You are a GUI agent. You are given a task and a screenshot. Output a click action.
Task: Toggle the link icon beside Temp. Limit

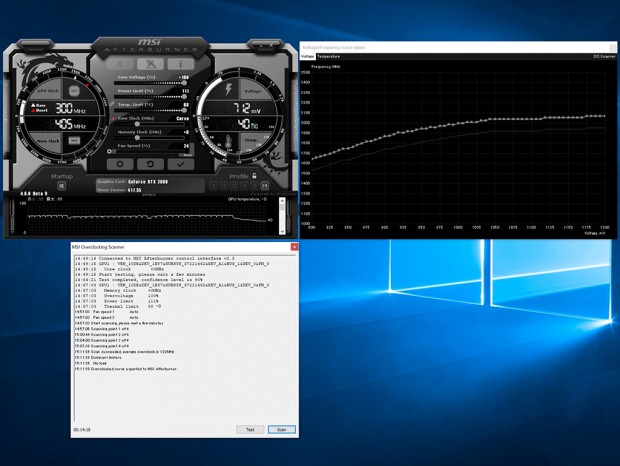[112, 104]
